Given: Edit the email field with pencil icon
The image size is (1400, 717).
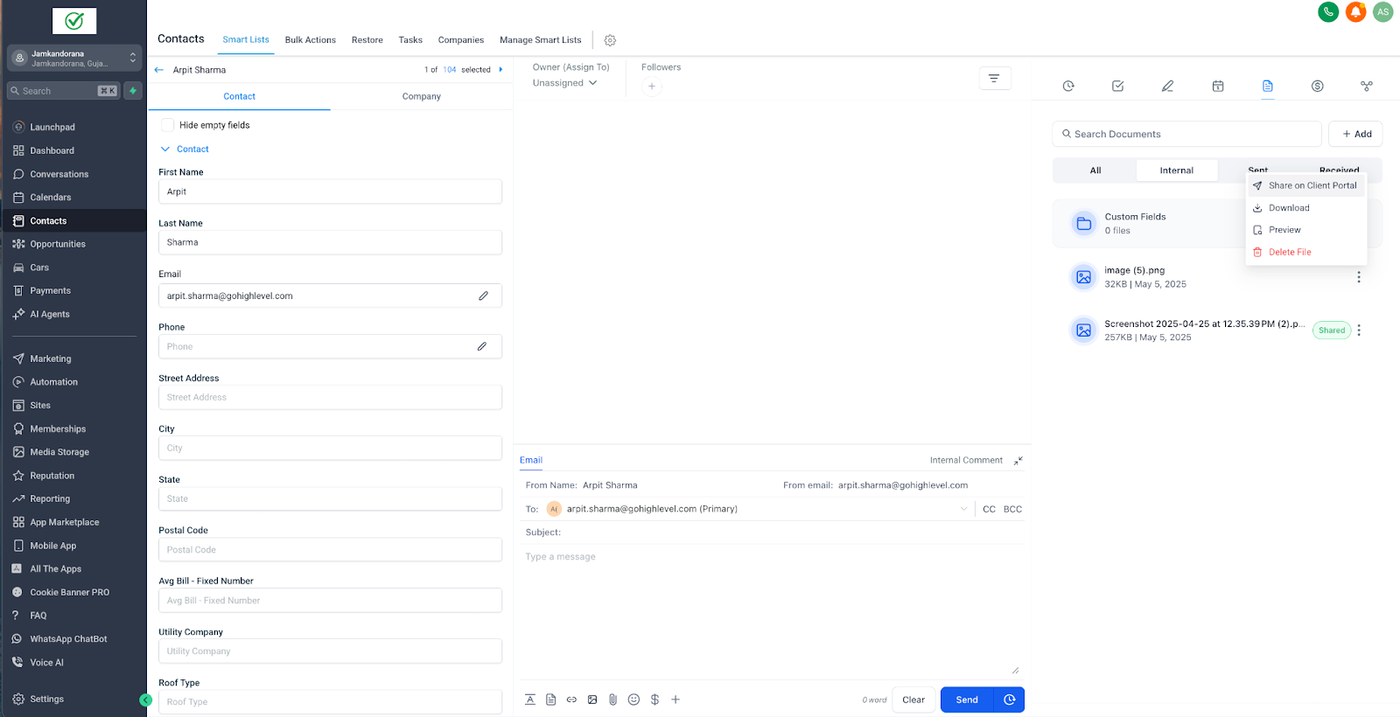Looking at the screenshot, I should (483, 296).
